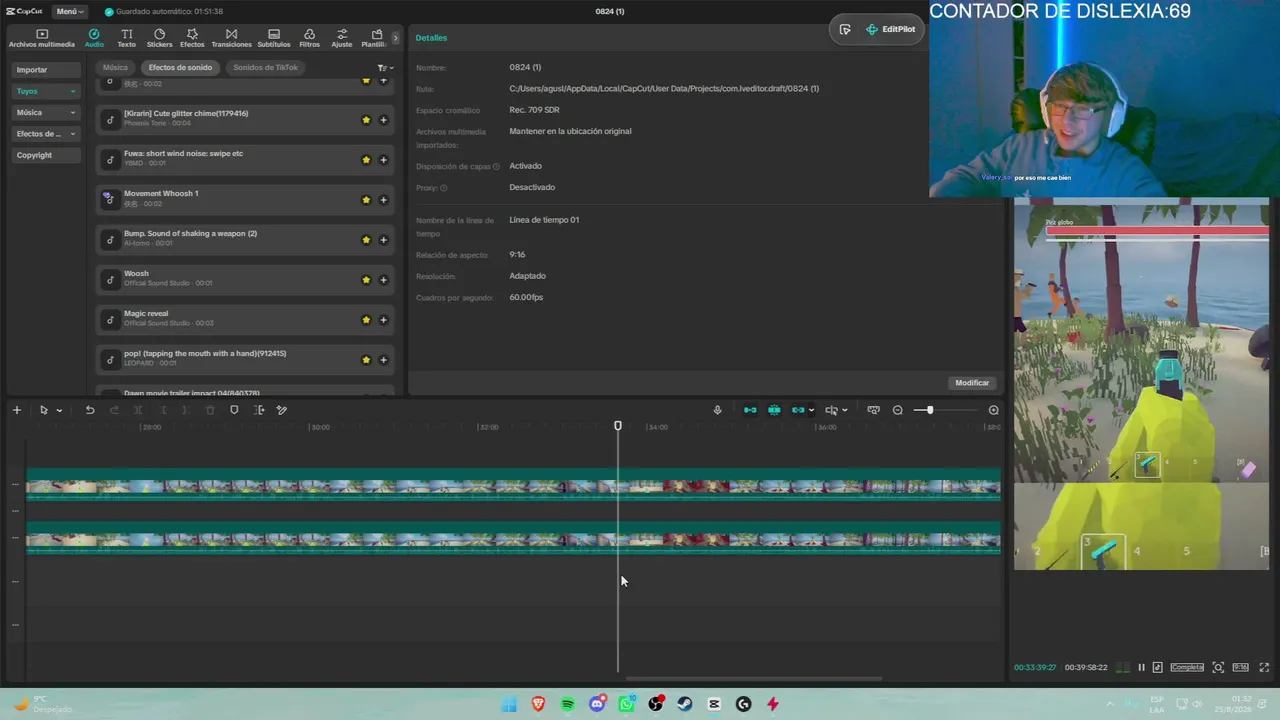
Task: Open the Copyright section
Action: coord(46,155)
